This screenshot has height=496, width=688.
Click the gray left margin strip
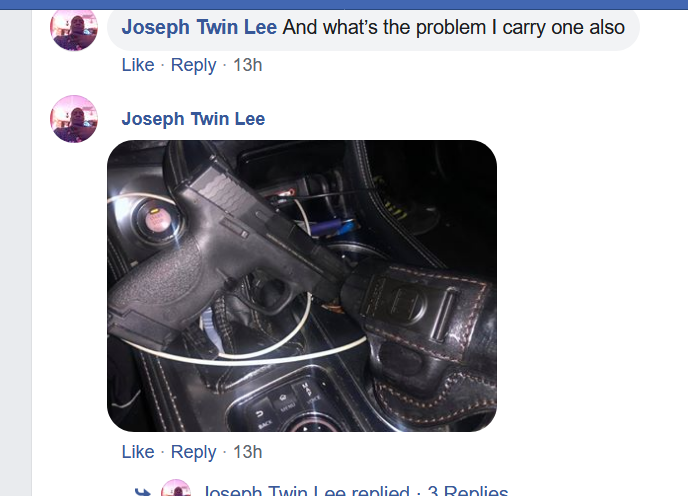point(16,253)
